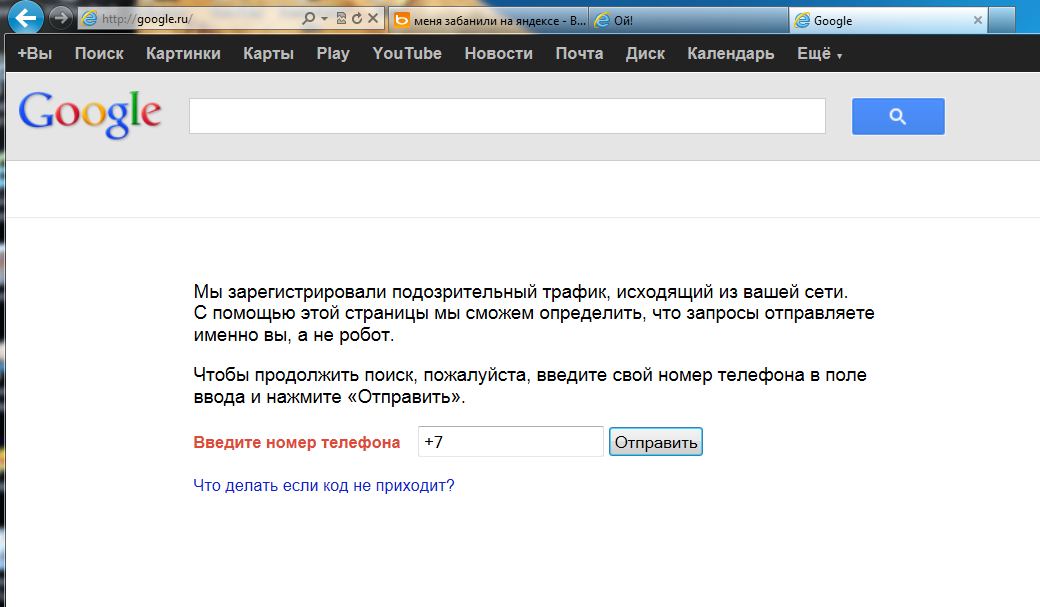The height and width of the screenshot is (607, 1040).
Task: Click the search magnifier in address bar
Action: tap(309, 19)
